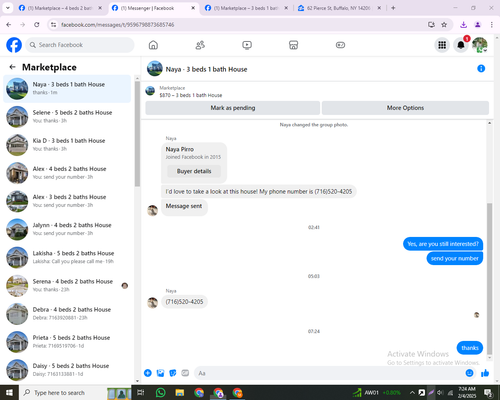
Task: Attach a photo with the image icon
Action: click(160, 373)
